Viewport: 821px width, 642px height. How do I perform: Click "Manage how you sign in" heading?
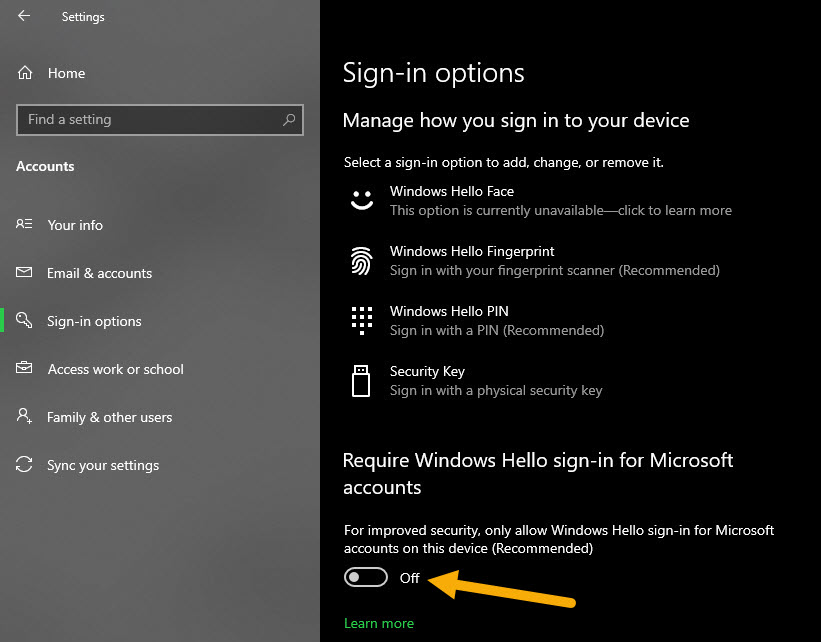pyautogui.click(x=516, y=120)
